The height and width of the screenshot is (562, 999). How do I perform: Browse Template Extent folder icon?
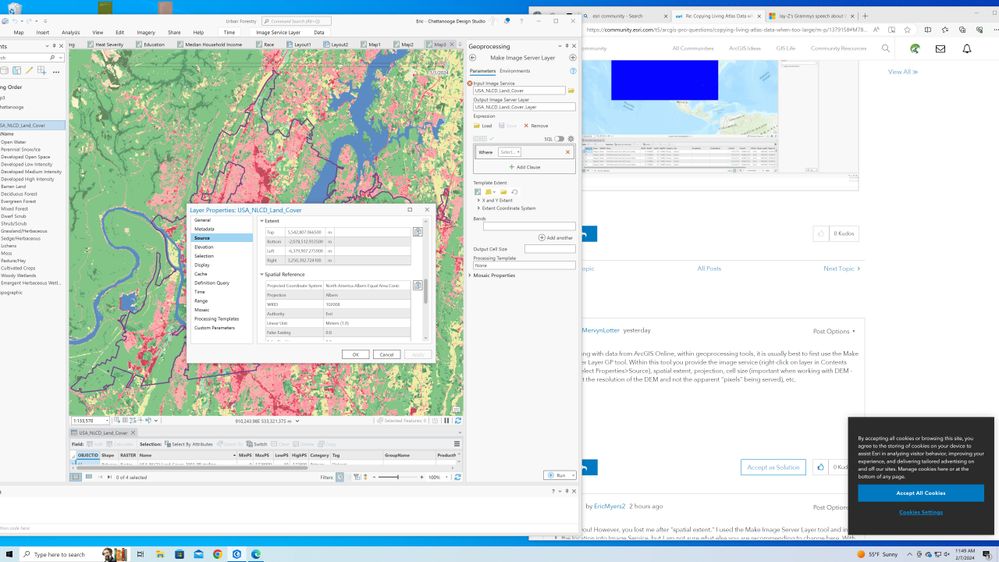click(503, 192)
